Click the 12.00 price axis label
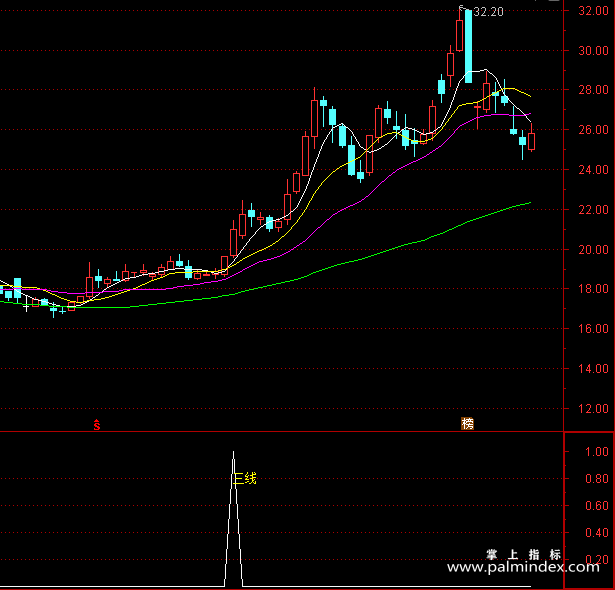Screen dimensions: 615x590 (593, 409)
